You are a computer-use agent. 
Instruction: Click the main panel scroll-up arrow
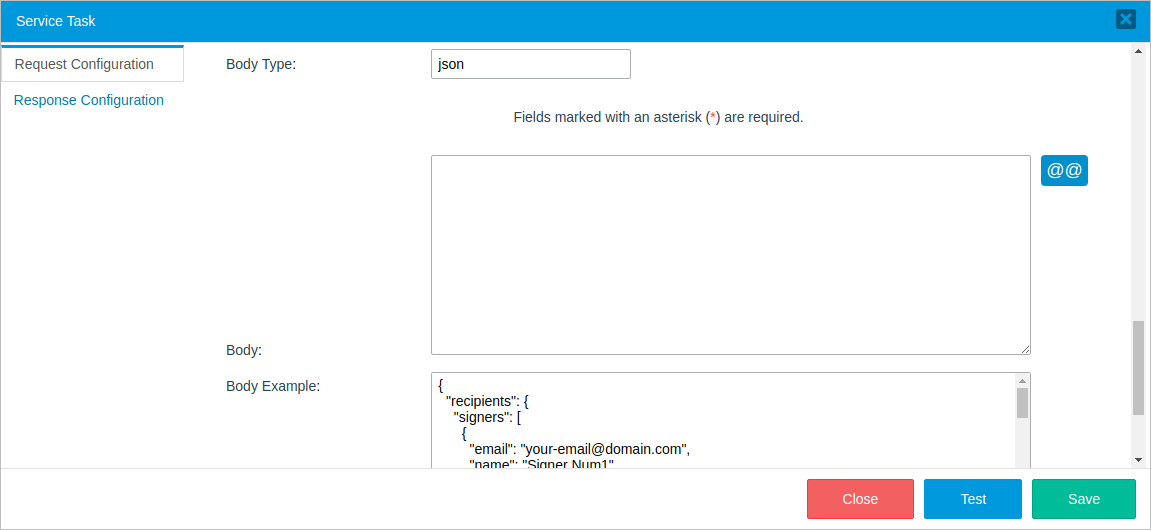[x=1138, y=50]
